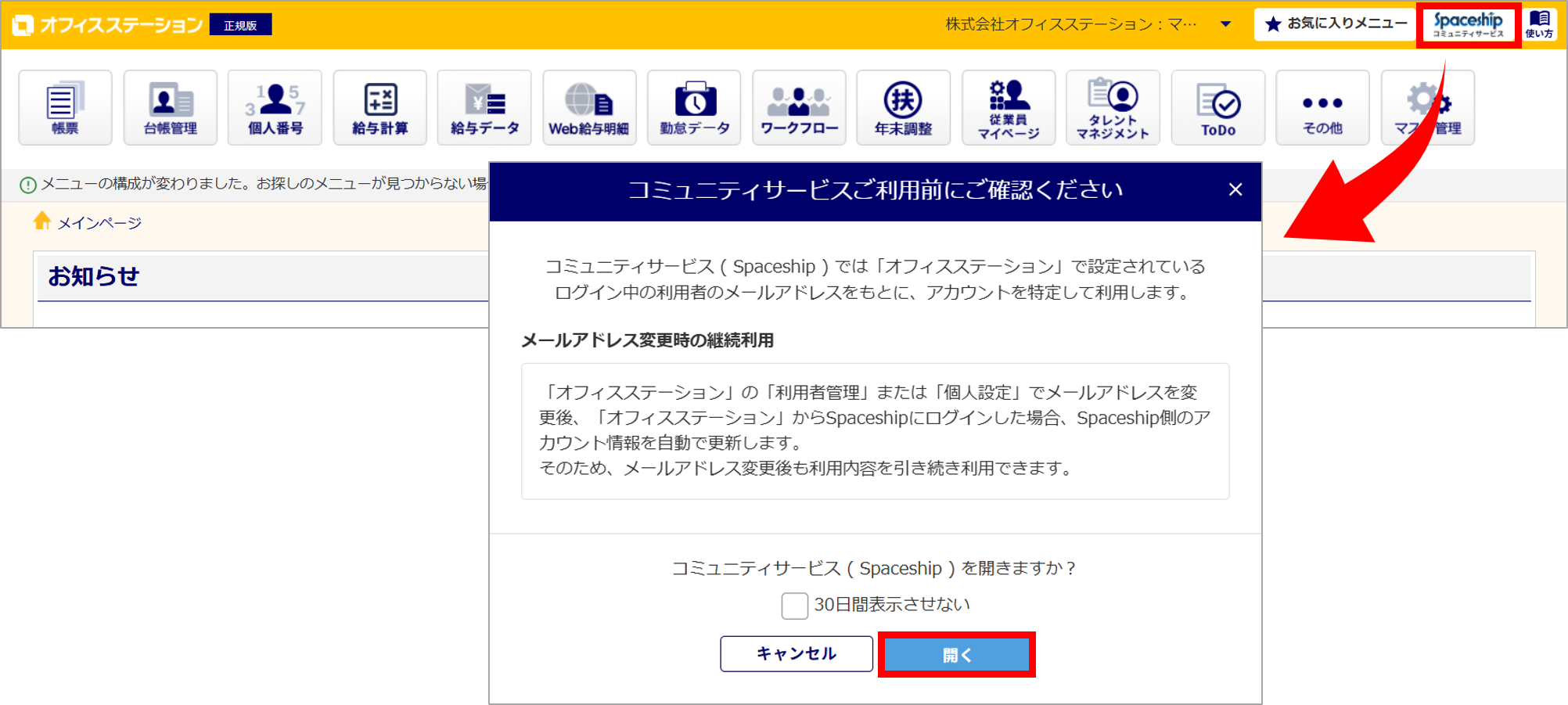Click the menu change notice text
The image size is (1568, 705).
(x=264, y=184)
